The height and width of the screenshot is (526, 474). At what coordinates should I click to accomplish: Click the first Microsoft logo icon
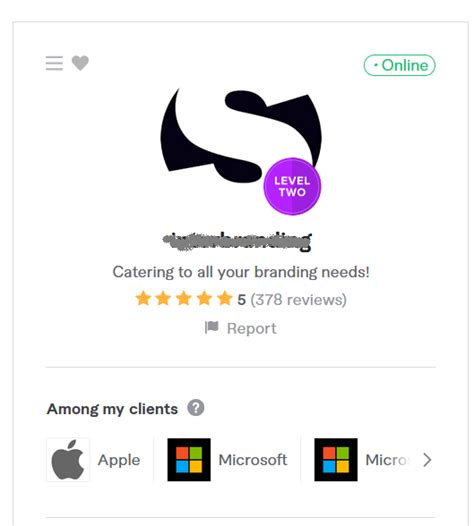click(x=189, y=460)
